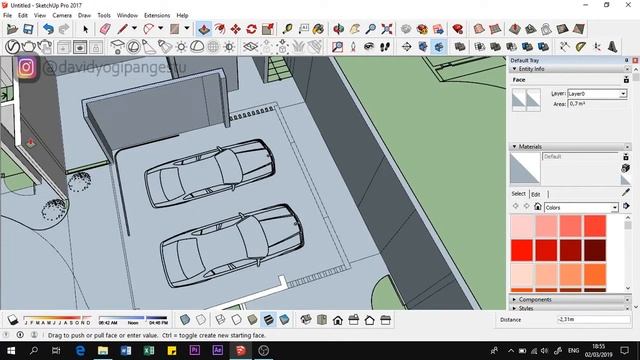
Task: Open the Camera menu
Action: 62,15
